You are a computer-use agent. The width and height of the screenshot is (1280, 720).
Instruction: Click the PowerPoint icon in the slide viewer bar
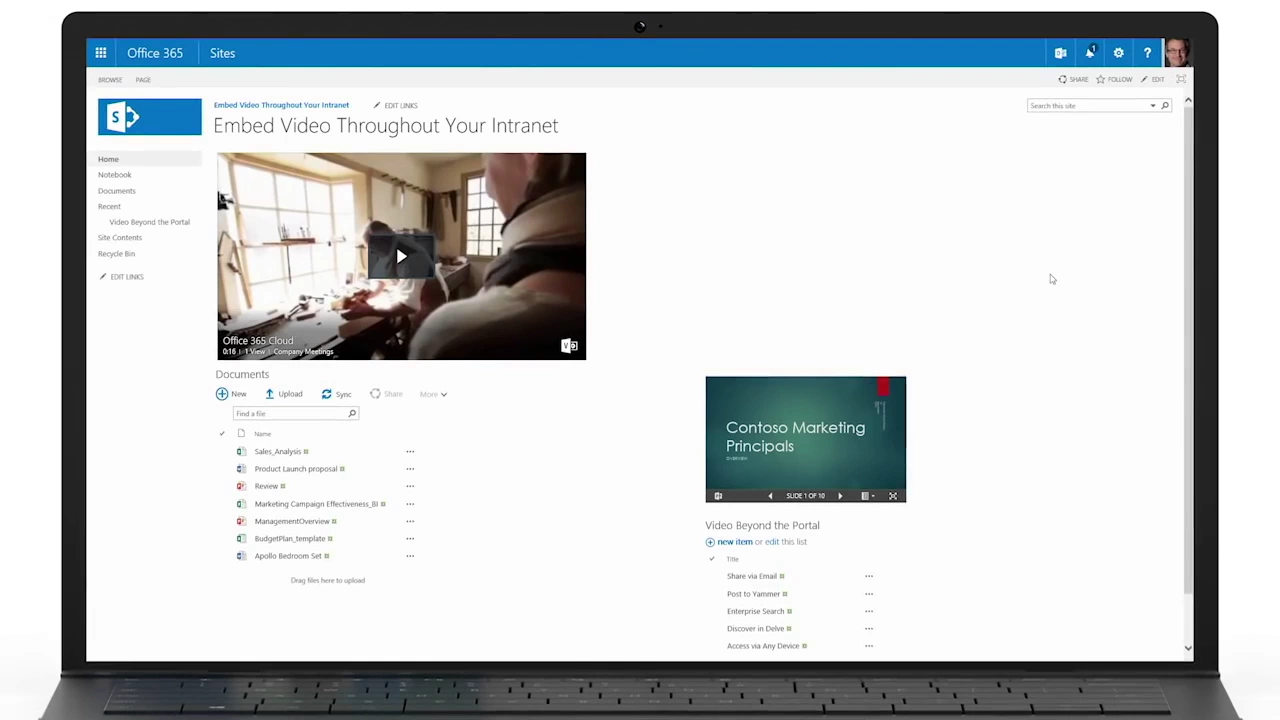coord(718,496)
